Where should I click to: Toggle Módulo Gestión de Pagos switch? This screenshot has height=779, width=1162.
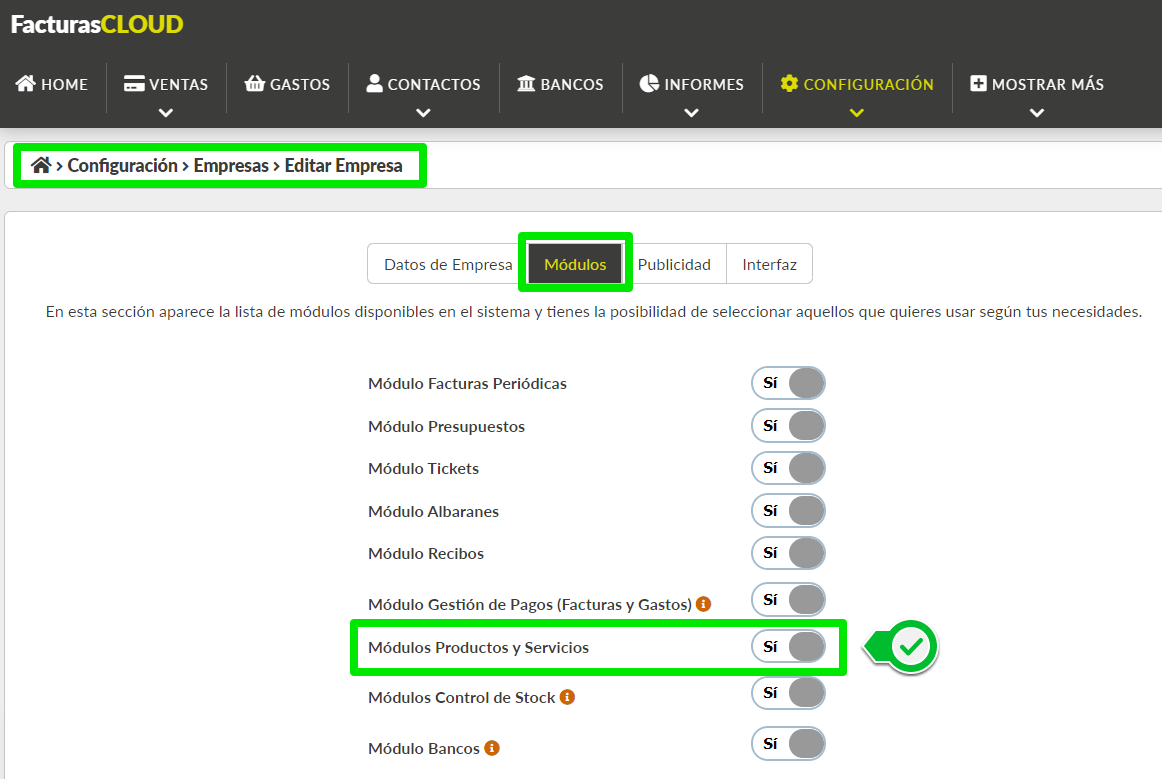(788, 600)
